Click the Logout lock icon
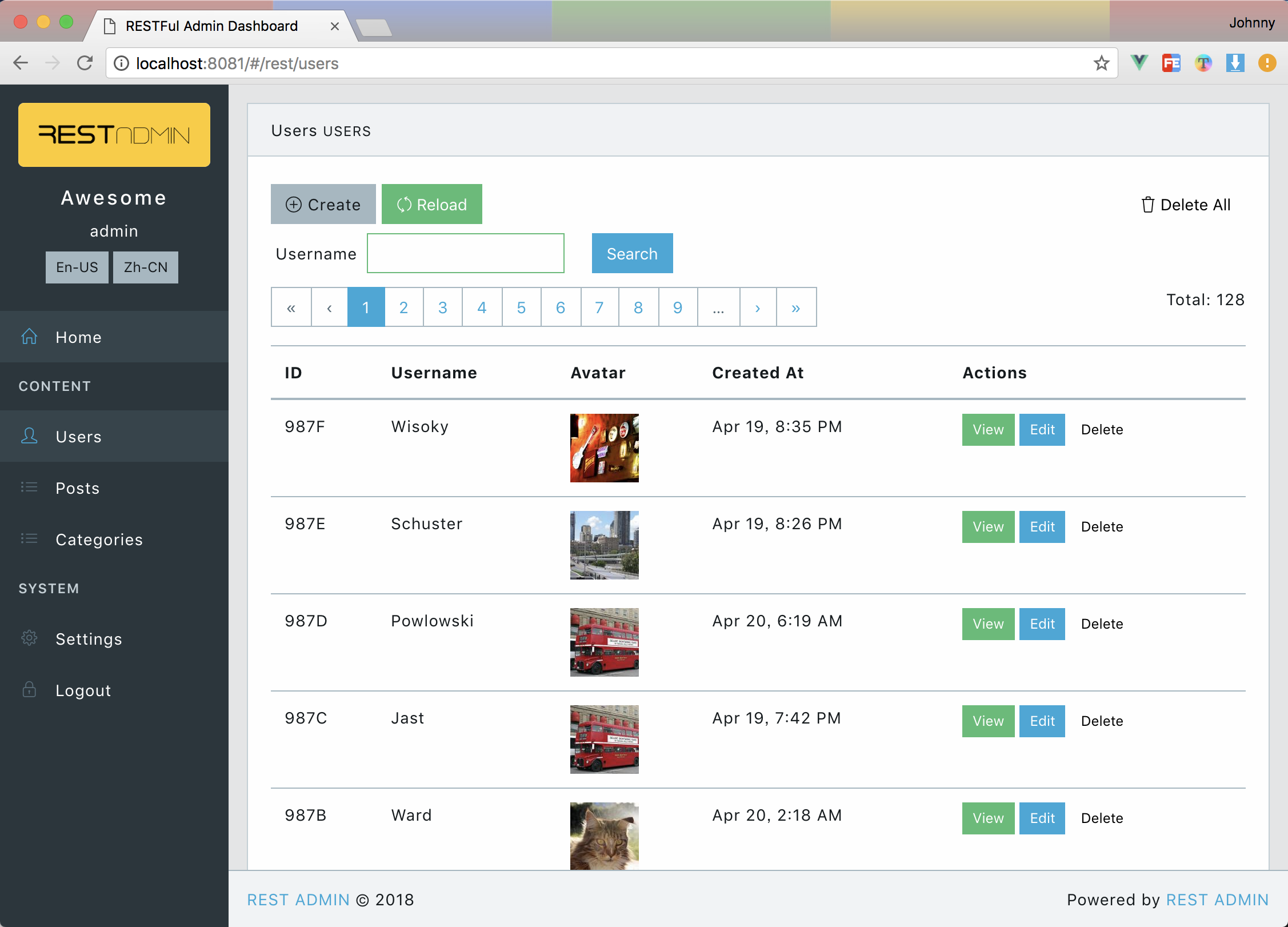This screenshot has width=1288, height=927. pos(29,690)
